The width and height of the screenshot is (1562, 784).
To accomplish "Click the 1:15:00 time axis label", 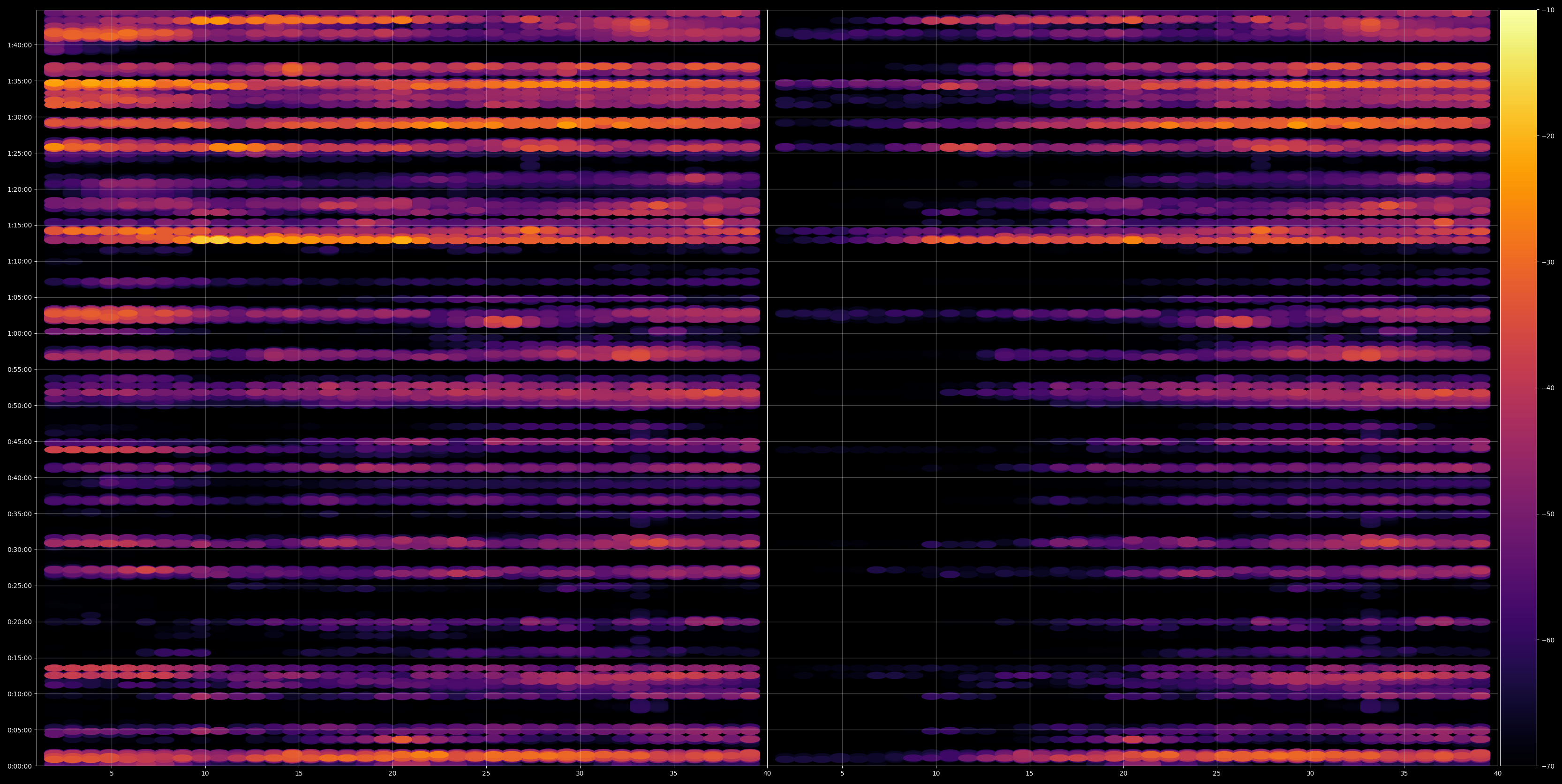I will click(x=20, y=225).
